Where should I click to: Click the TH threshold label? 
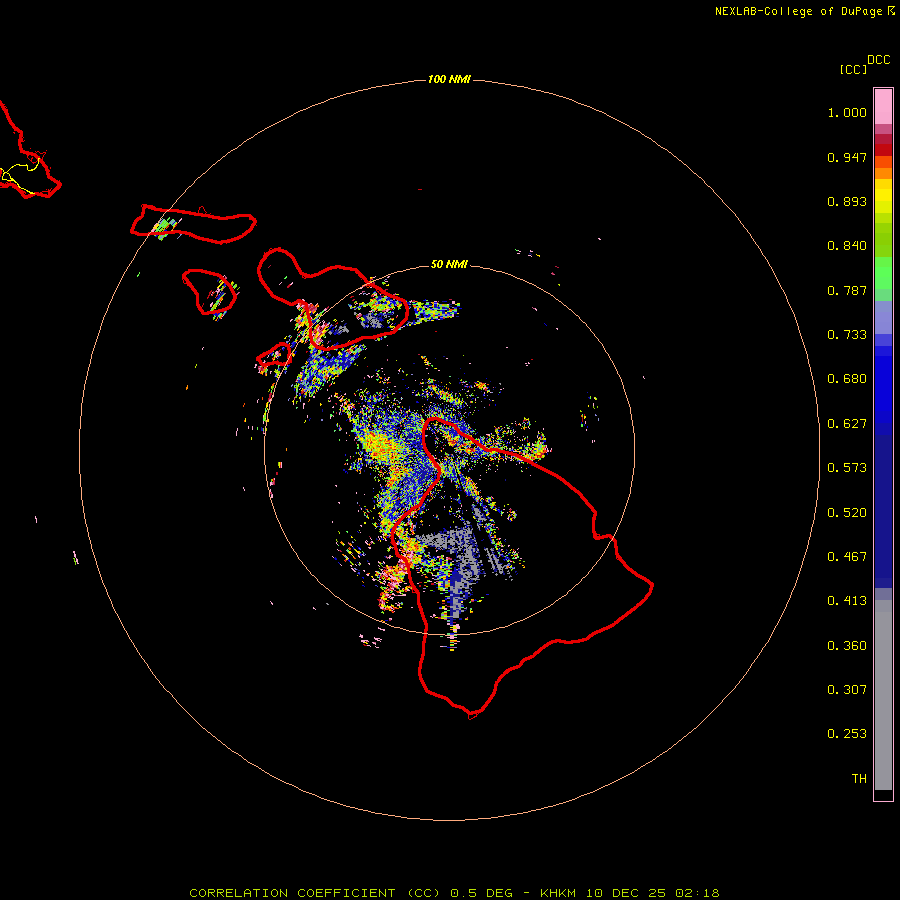[x=859, y=779]
